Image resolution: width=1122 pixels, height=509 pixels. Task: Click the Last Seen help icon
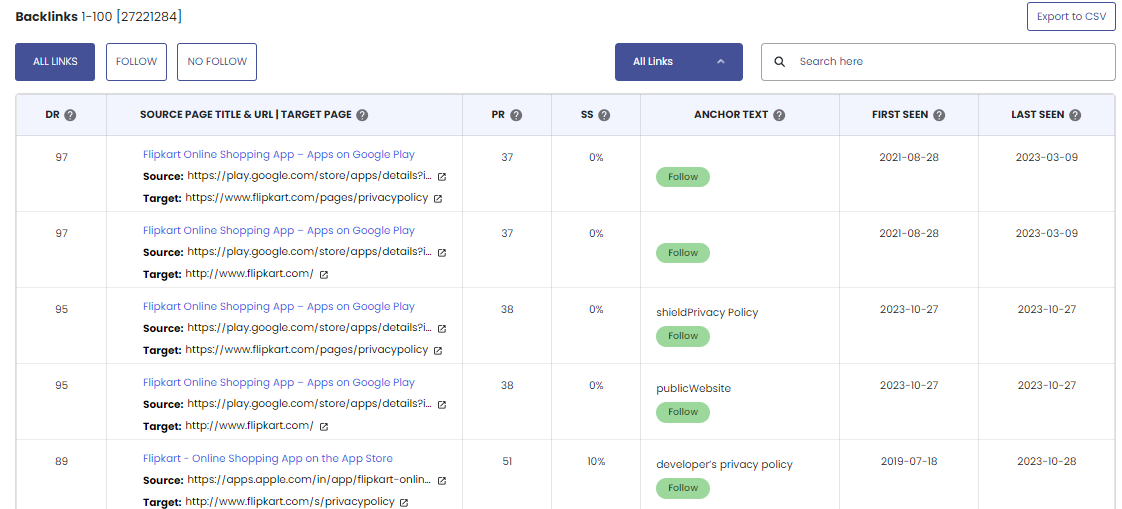[1075, 115]
